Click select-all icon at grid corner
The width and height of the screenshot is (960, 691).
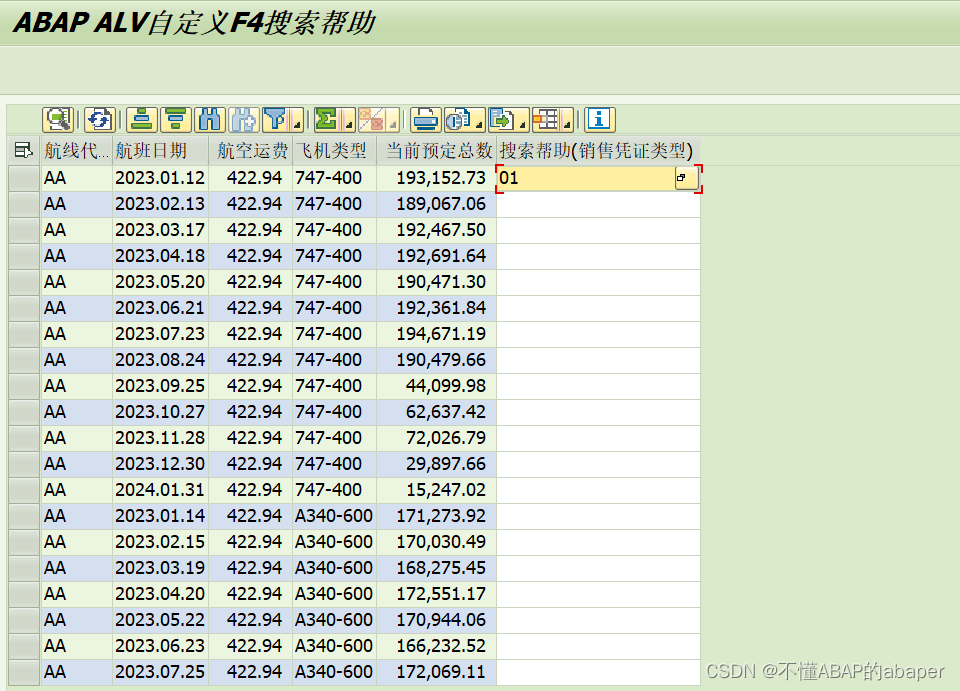(x=23, y=150)
